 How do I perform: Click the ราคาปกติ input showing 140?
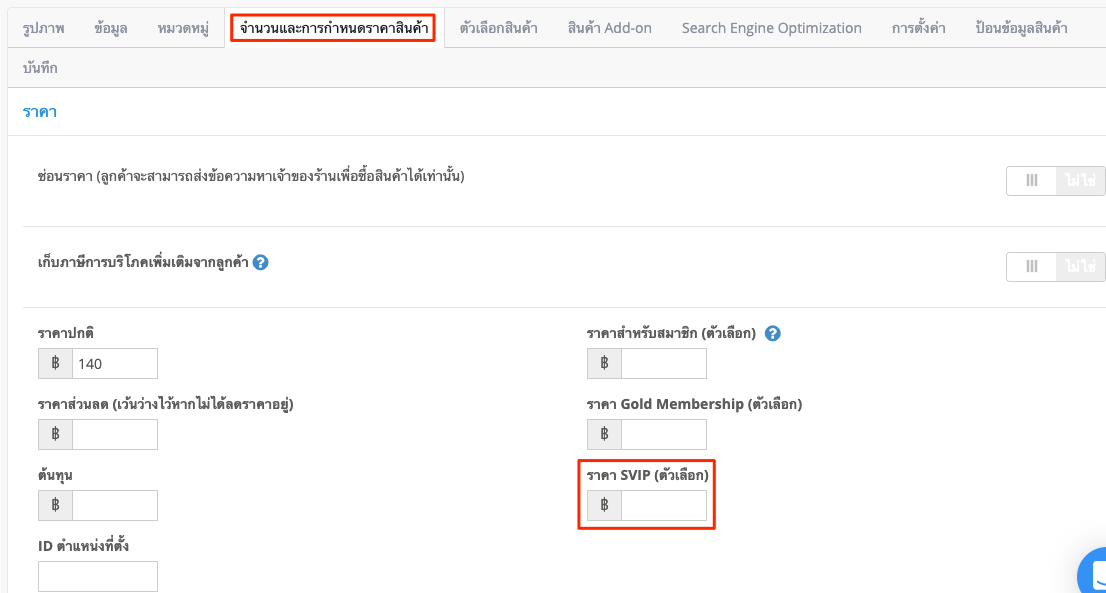(114, 363)
